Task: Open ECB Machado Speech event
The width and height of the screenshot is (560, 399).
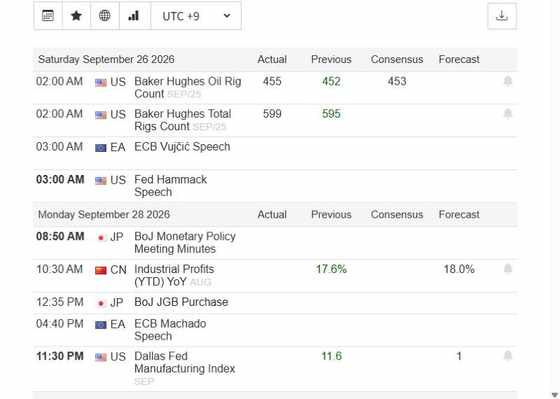Action: (170, 330)
